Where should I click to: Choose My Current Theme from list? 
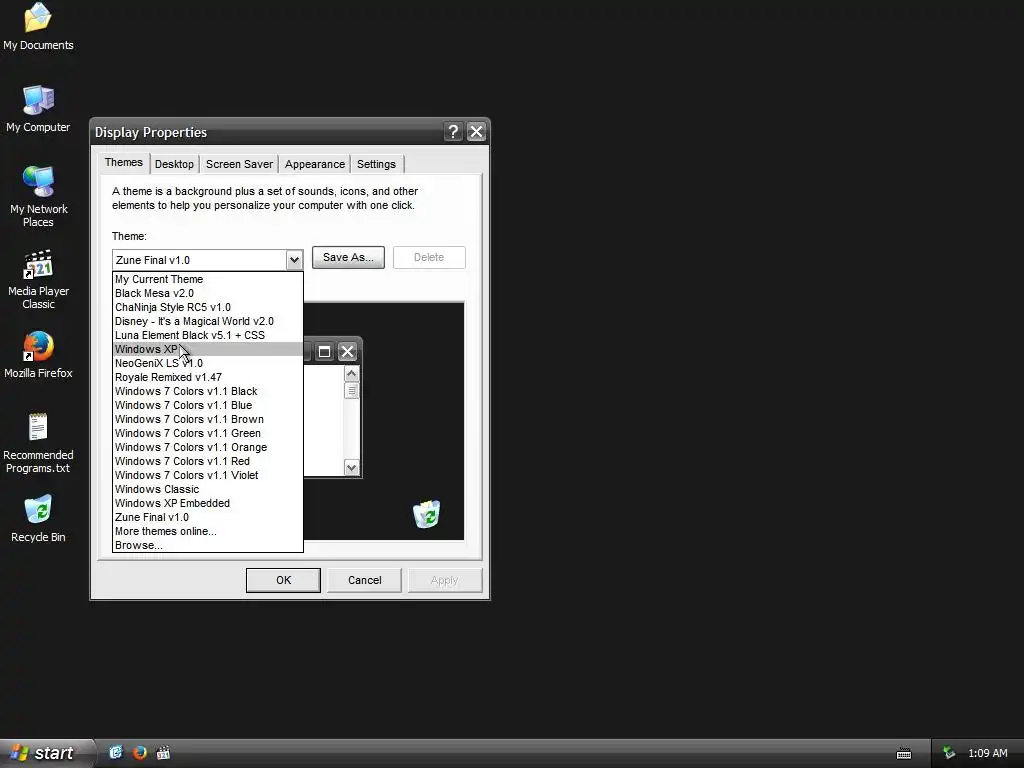(208, 279)
